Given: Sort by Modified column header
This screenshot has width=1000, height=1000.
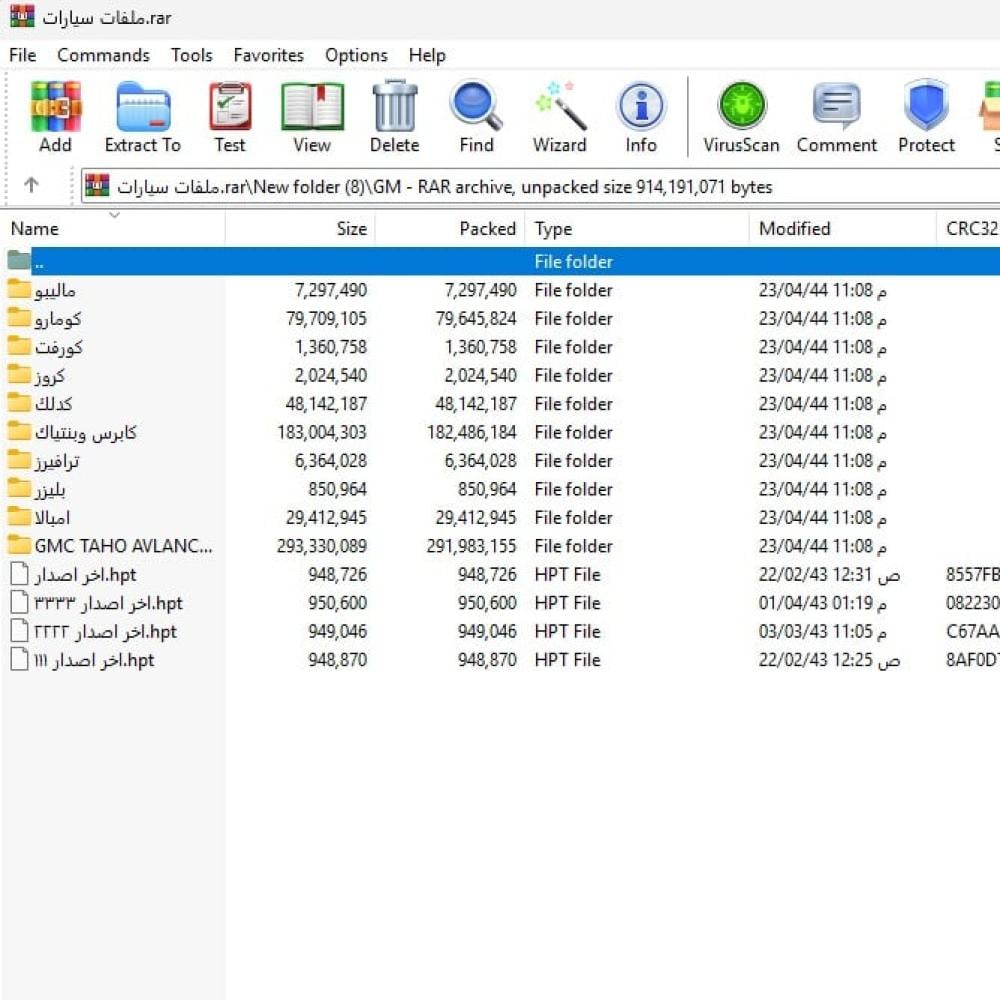Looking at the screenshot, I should click(794, 229).
